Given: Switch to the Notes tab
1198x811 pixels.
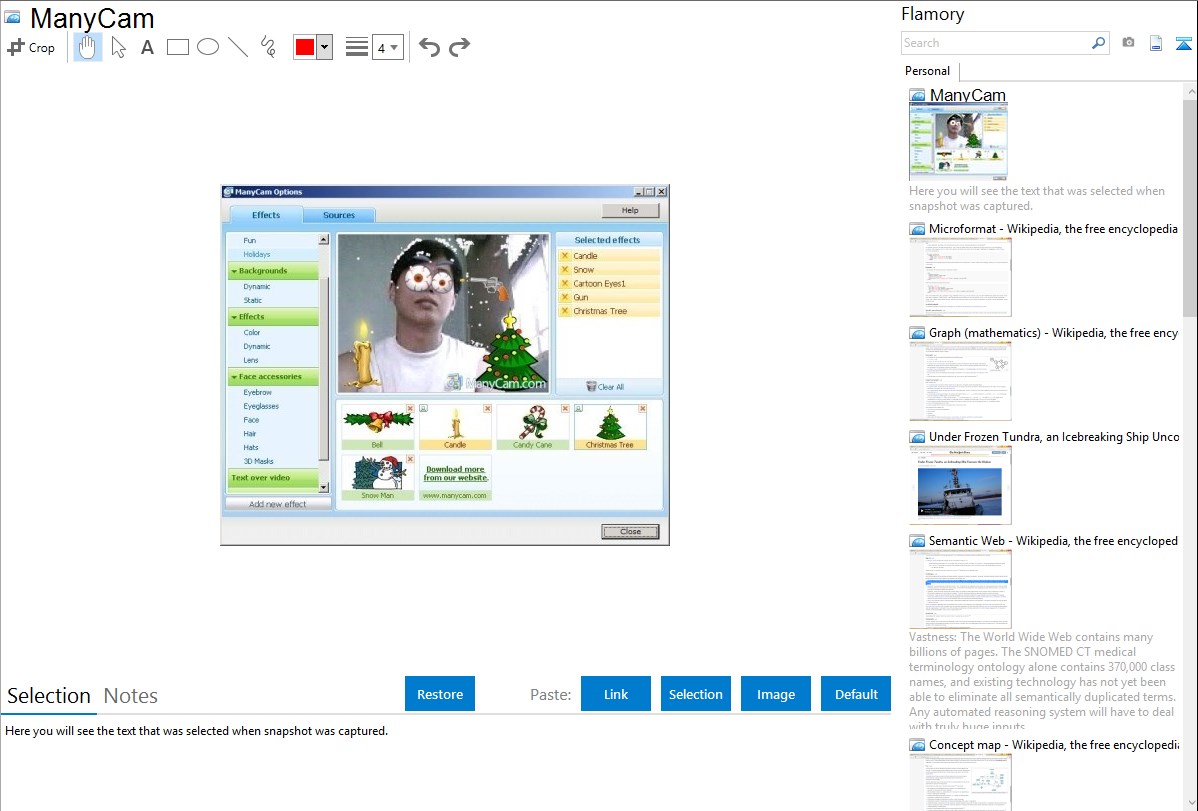Looking at the screenshot, I should click(x=131, y=696).
